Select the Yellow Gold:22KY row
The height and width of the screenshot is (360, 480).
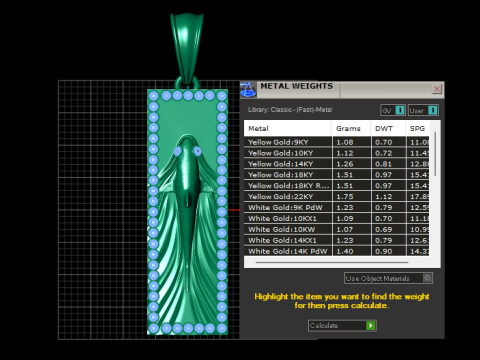(337, 197)
